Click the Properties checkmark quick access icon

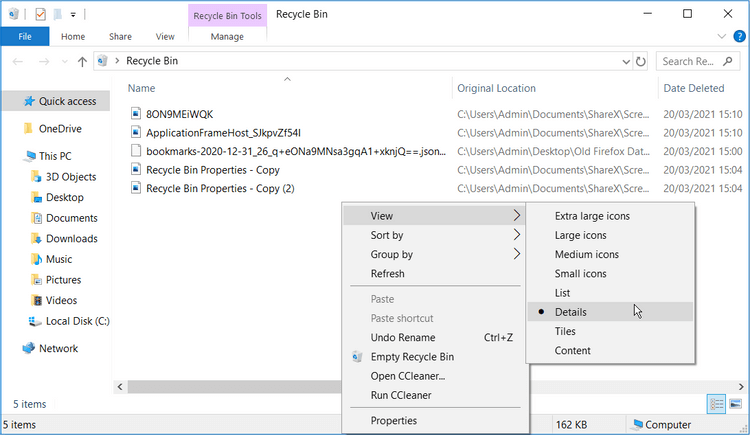click(x=40, y=14)
